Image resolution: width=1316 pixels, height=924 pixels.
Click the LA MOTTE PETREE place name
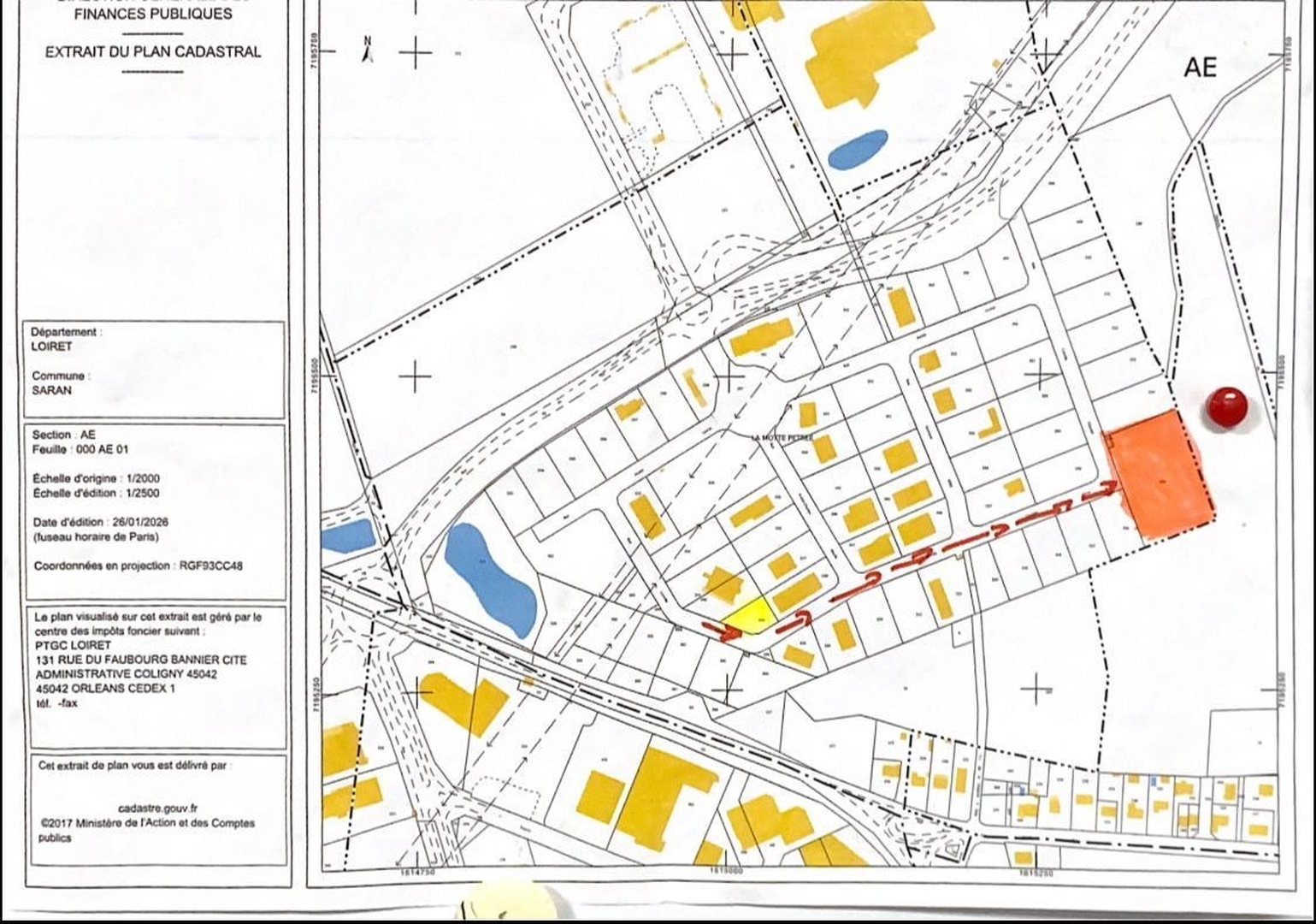click(x=780, y=437)
